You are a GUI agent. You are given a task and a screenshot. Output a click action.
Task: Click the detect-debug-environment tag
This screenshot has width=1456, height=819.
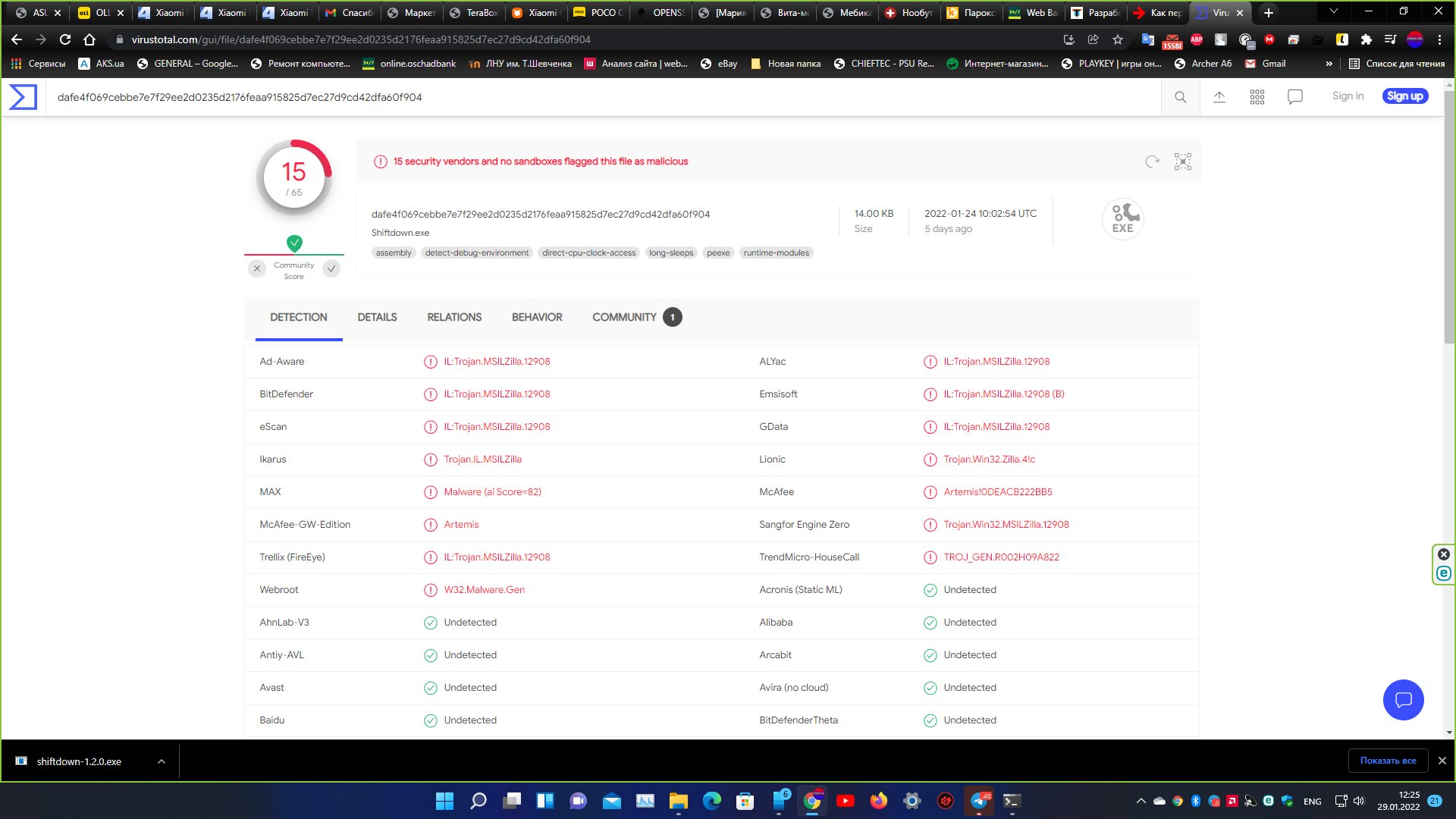[x=477, y=253]
